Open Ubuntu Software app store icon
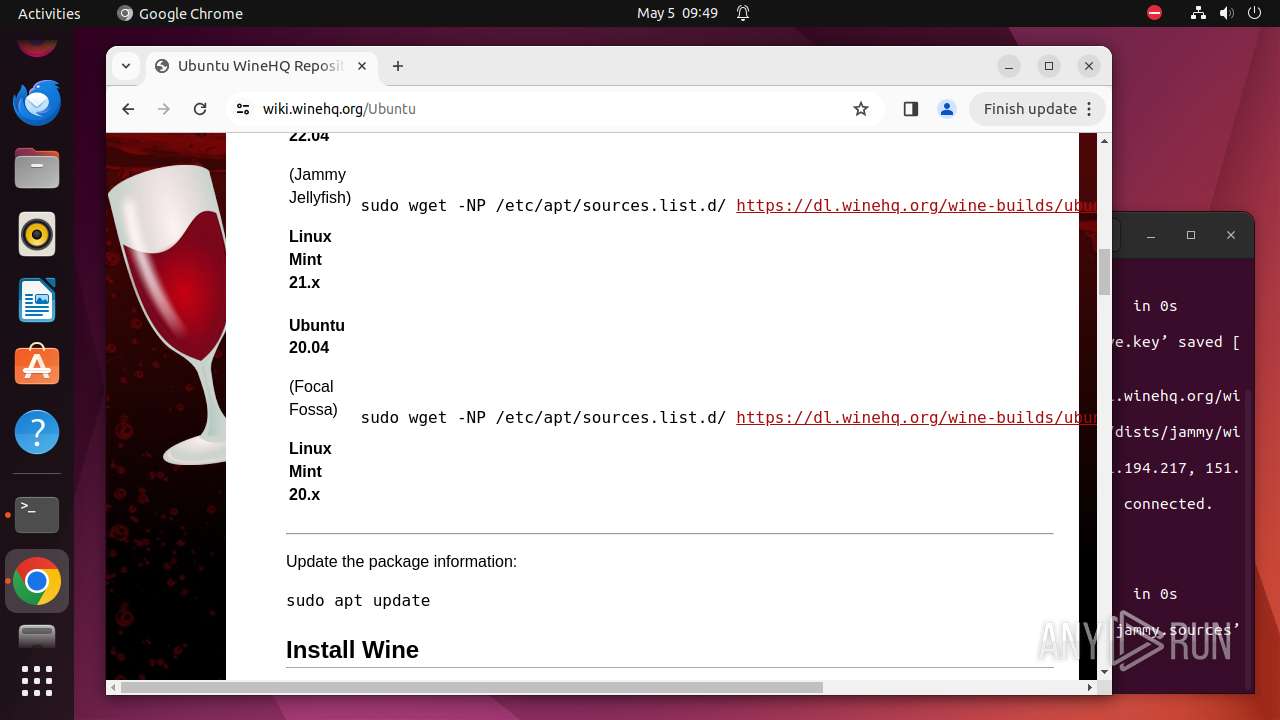The image size is (1280, 720). pyautogui.click(x=37, y=366)
